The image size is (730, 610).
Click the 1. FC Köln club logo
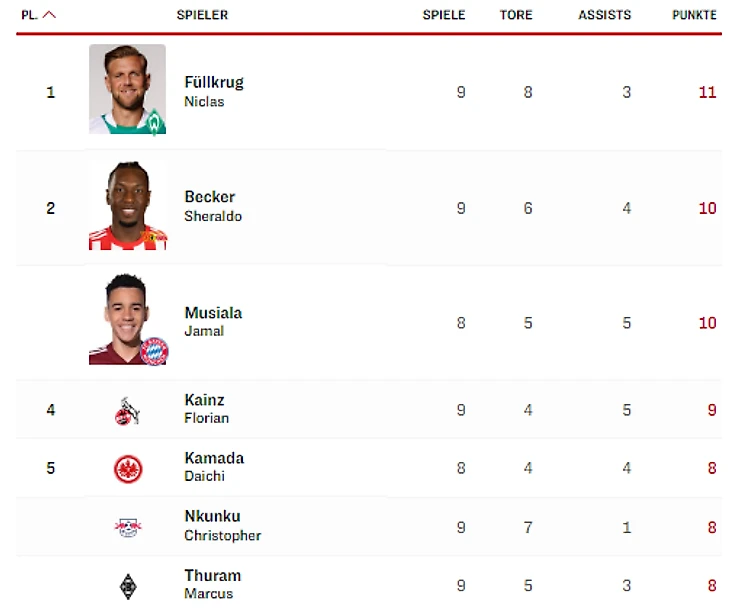click(127, 410)
